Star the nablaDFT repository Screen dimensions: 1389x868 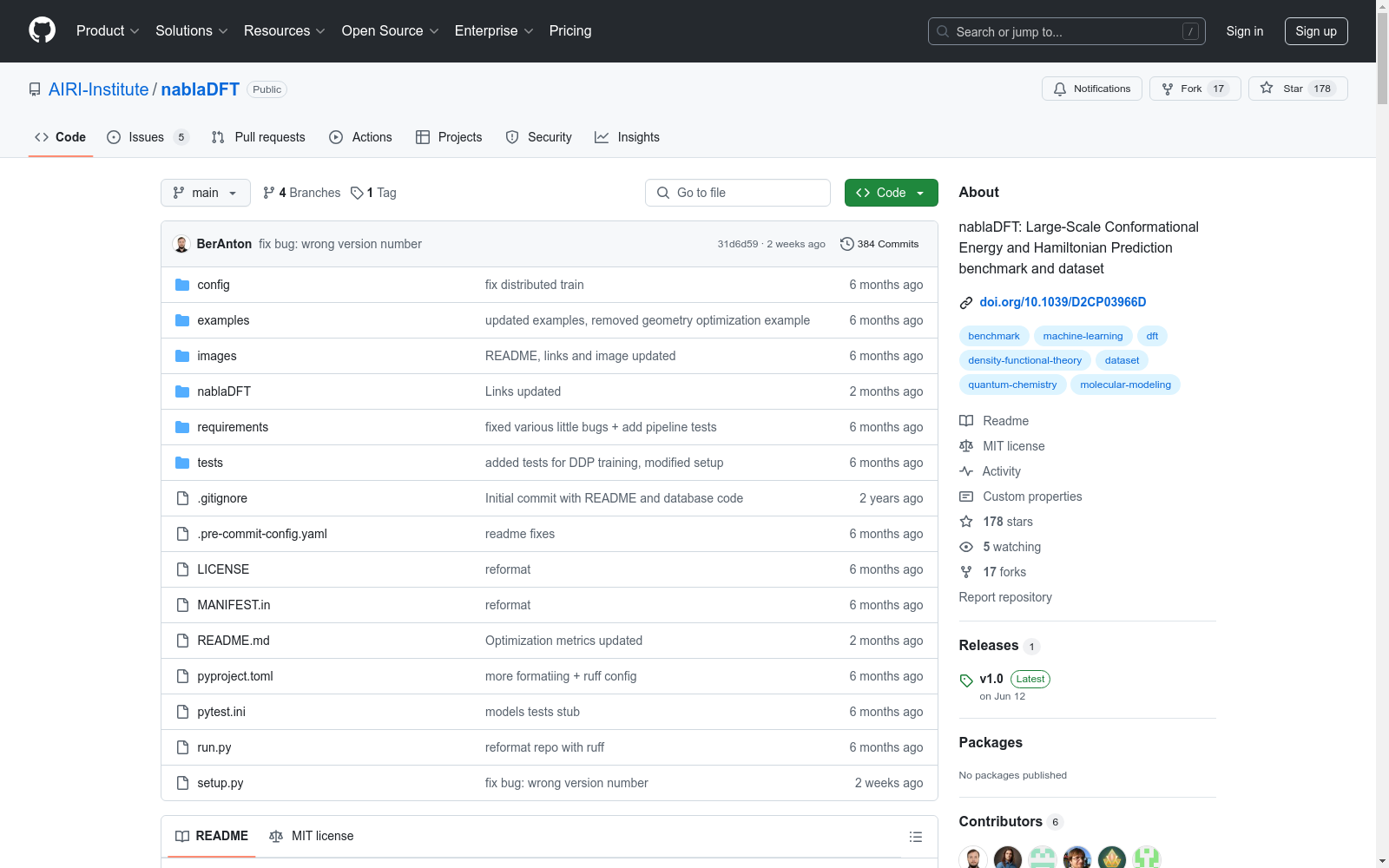1298,89
